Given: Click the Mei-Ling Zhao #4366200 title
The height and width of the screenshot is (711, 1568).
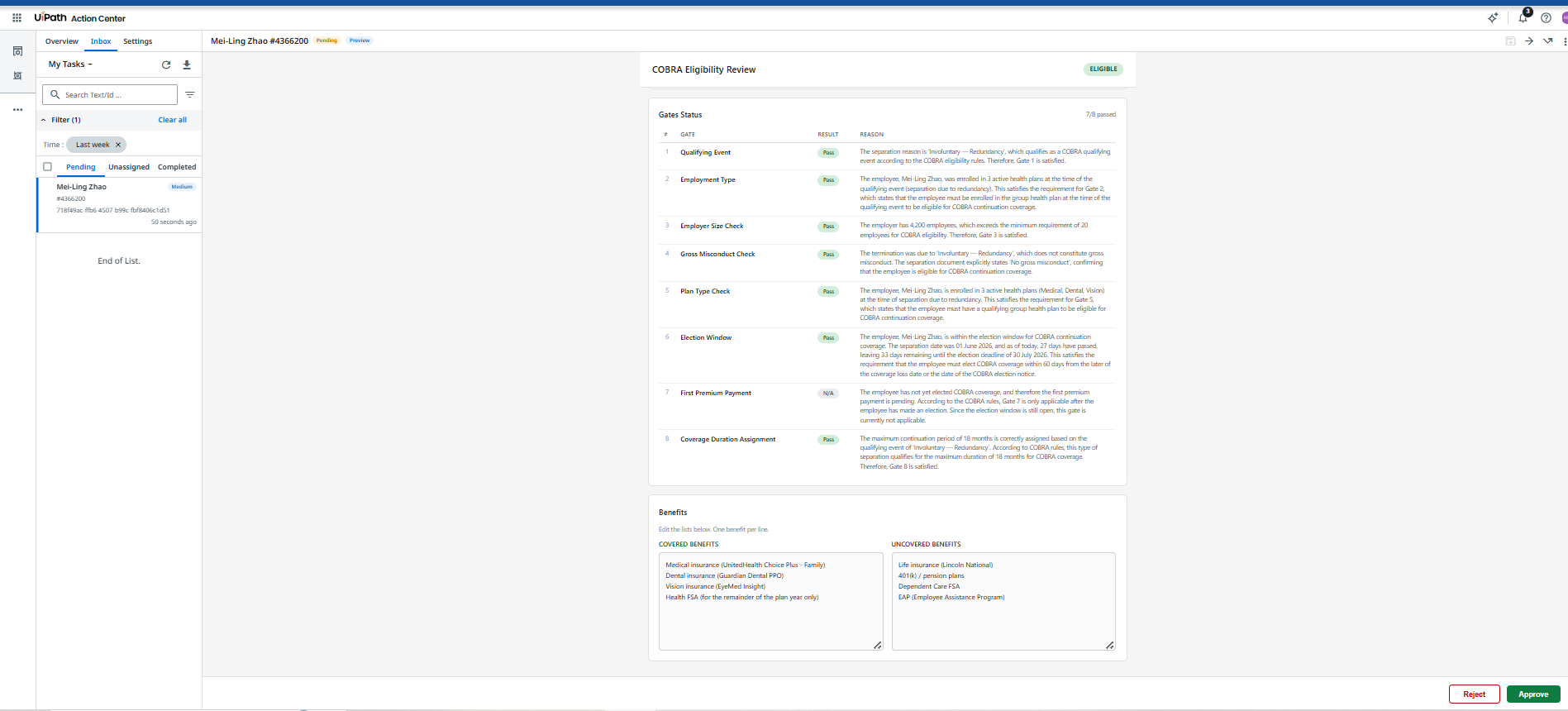Looking at the screenshot, I should pos(260,41).
